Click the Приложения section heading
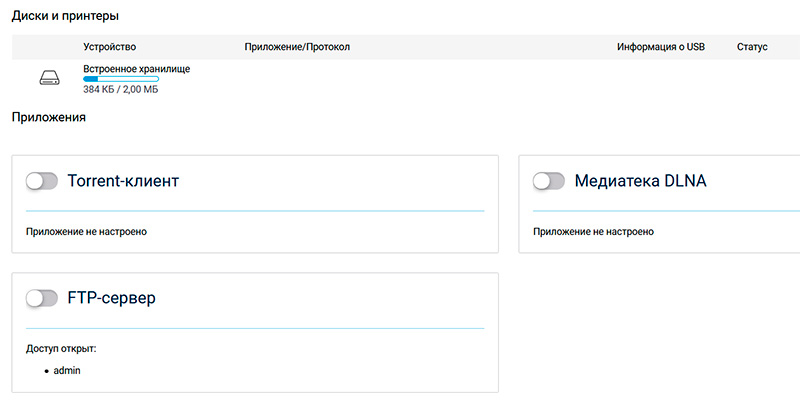The height and width of the screenshot is (401, 800). click(x=48, y=118)
